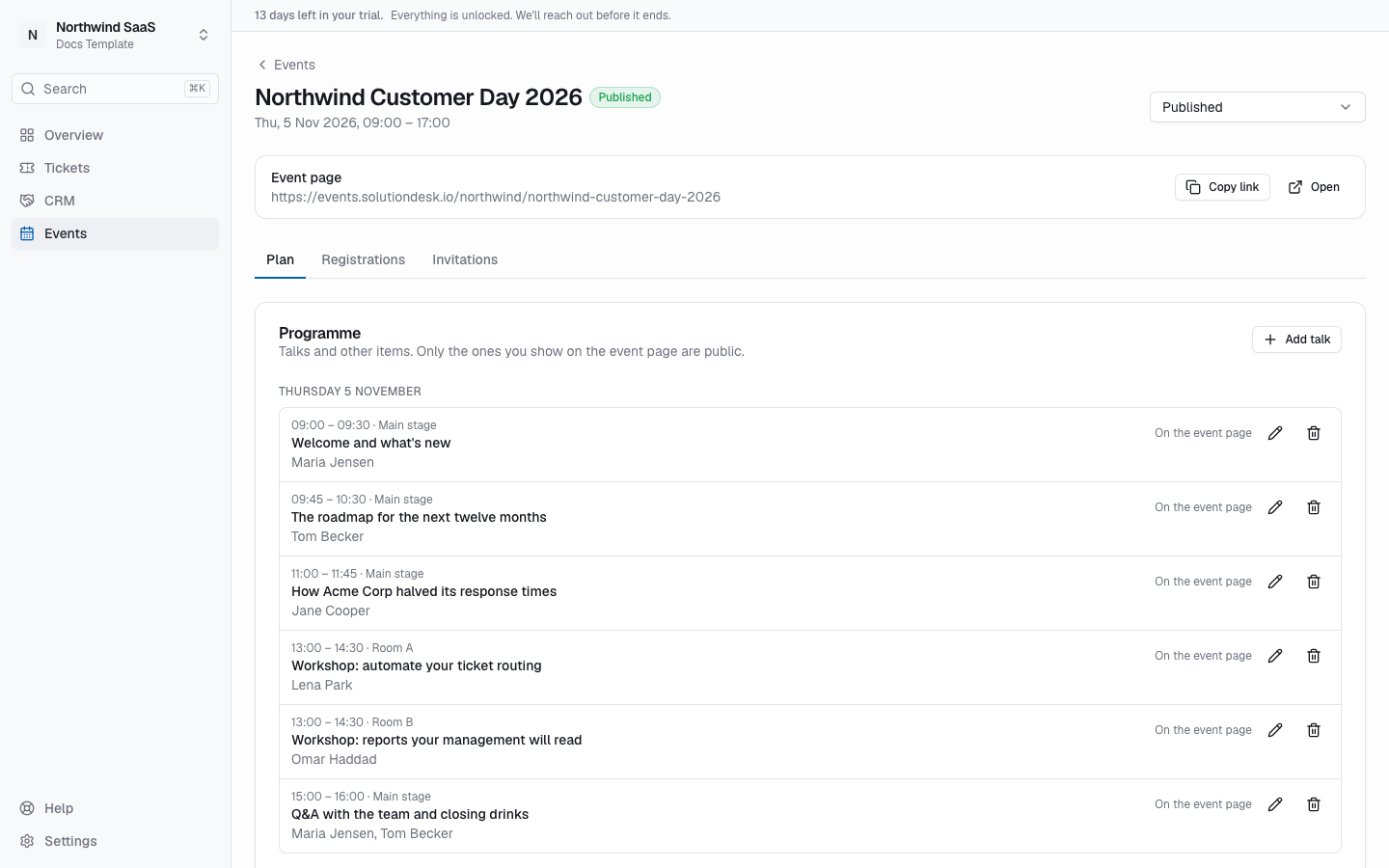Image resolution: width=1389 pixels, height=868 pixels.
Task: Delete the ticket routing workshop
Action: point(1314,656)
